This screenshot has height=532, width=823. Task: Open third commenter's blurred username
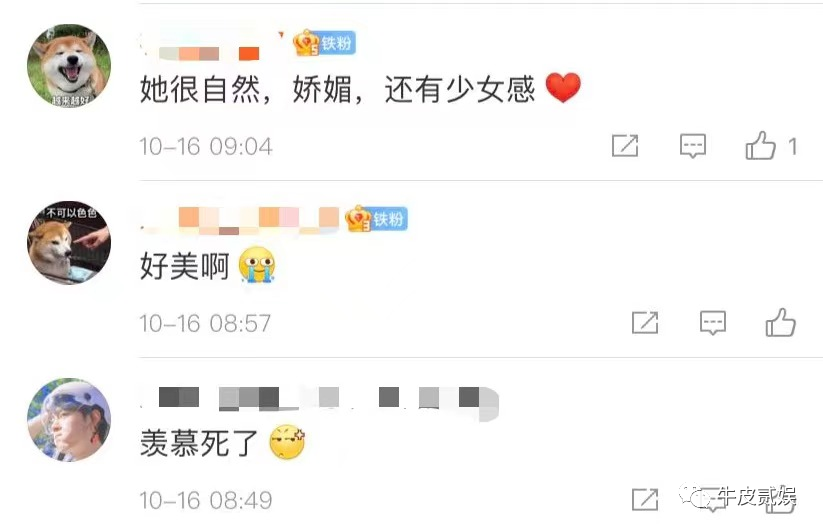click(319, 400)
